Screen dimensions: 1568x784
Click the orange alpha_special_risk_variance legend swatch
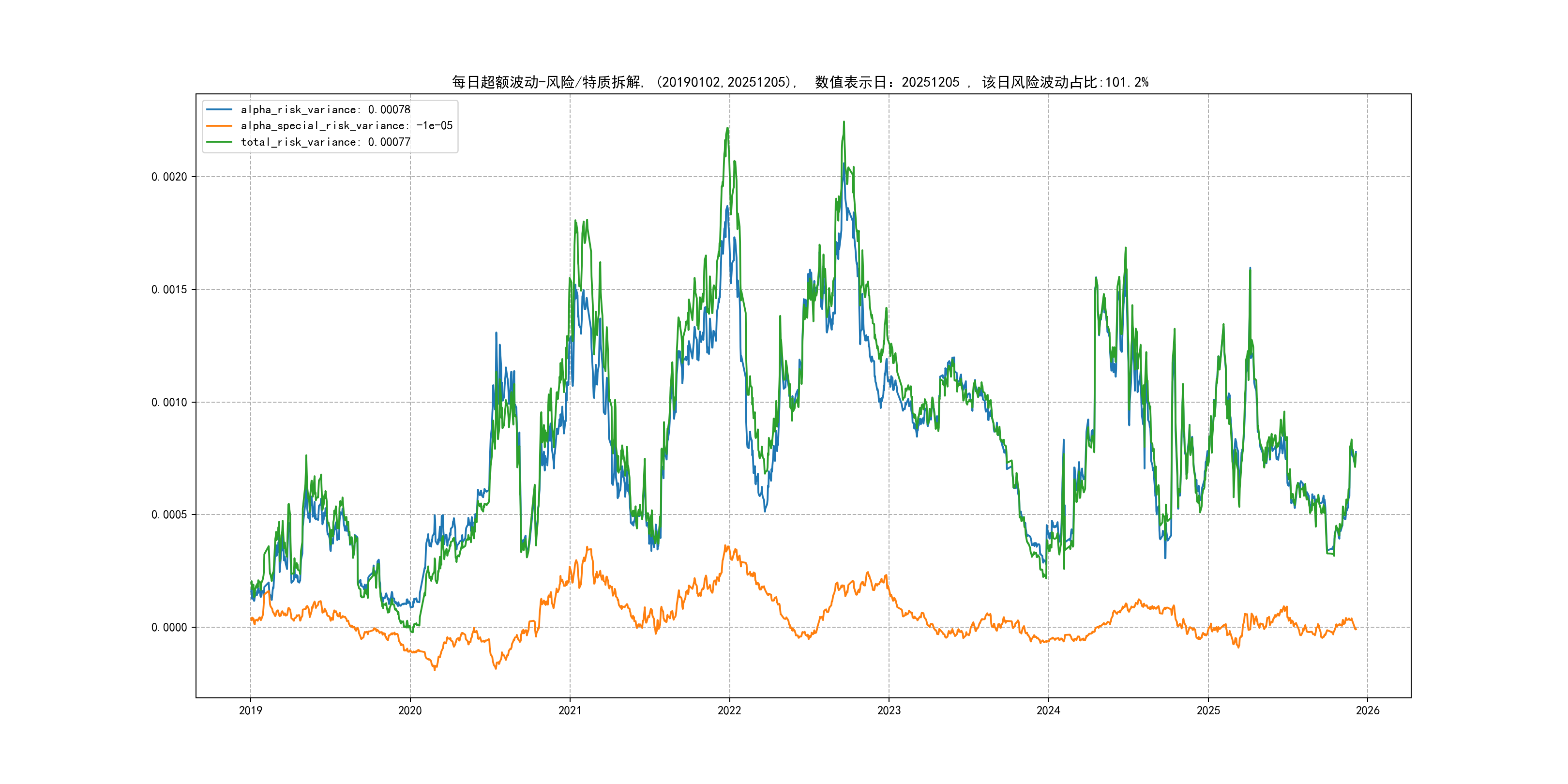coord(219,126)
